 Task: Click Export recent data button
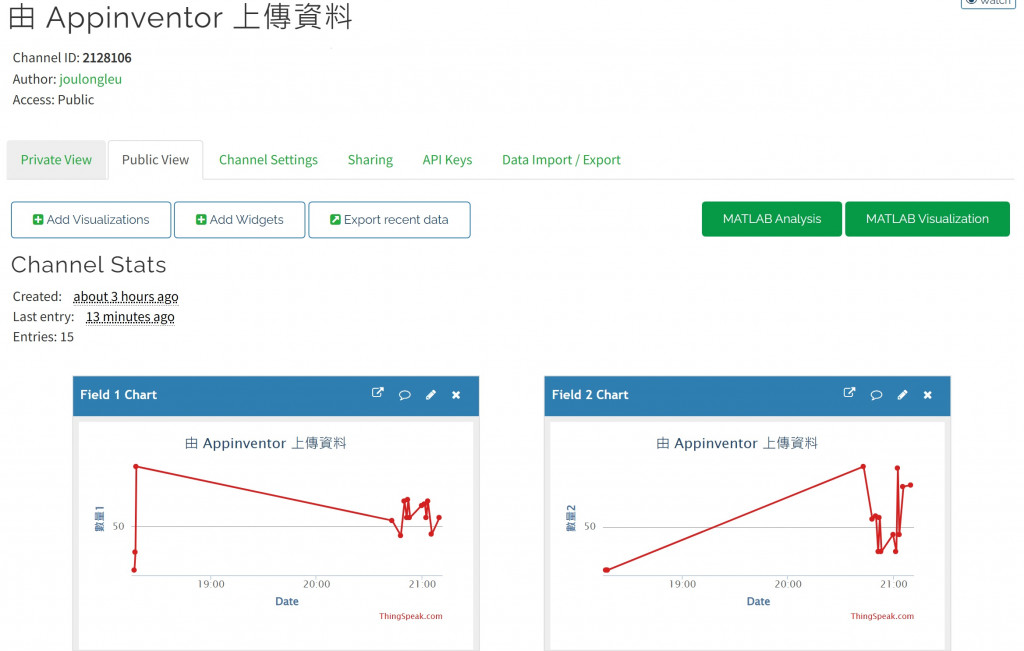click(x=389, y=219)
